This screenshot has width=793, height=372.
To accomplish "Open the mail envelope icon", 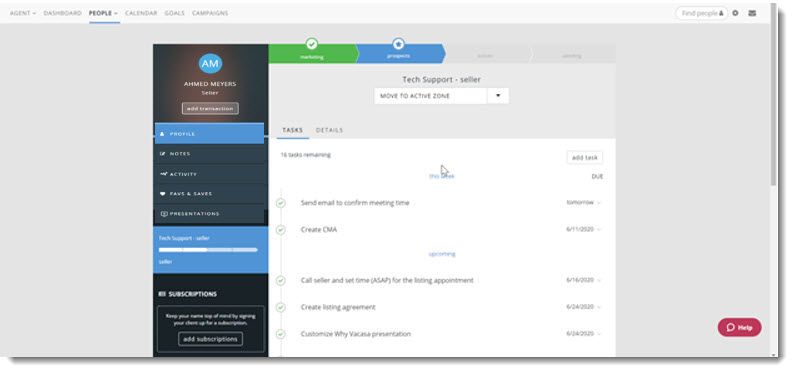I will point(752,13).
